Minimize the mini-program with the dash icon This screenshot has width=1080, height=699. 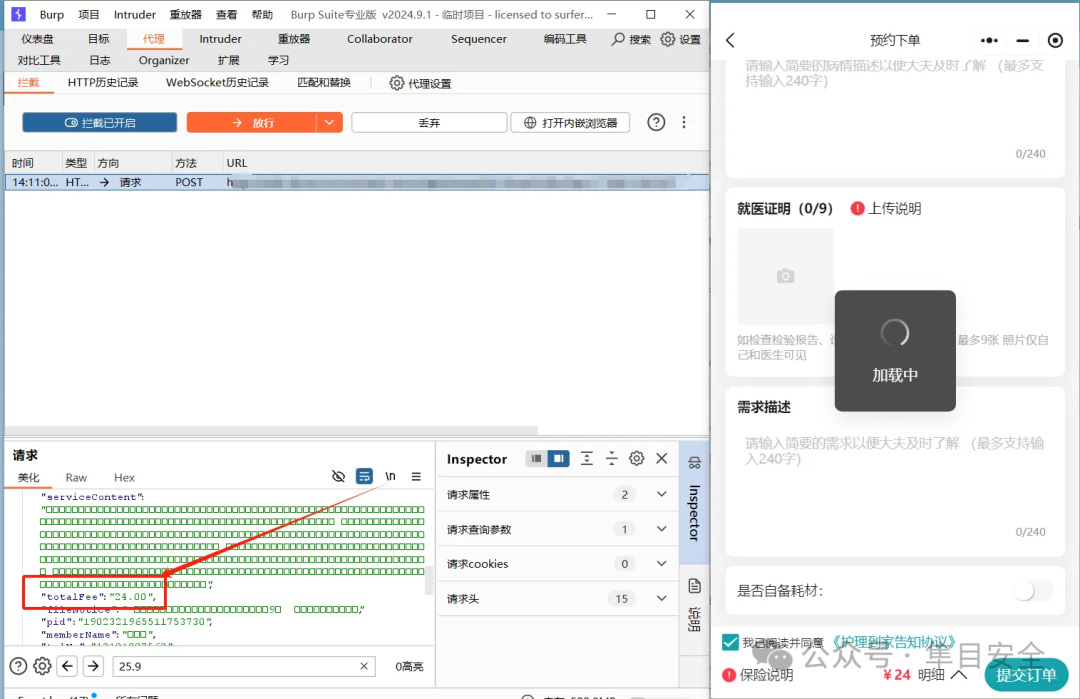pos(1023,41)
